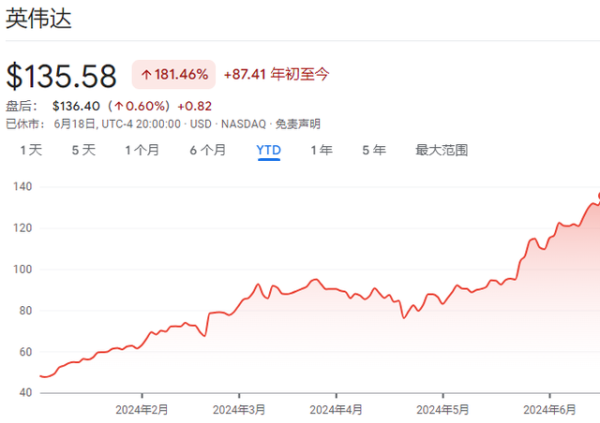Click the 60 y-axis label

[x=25, y=352]
